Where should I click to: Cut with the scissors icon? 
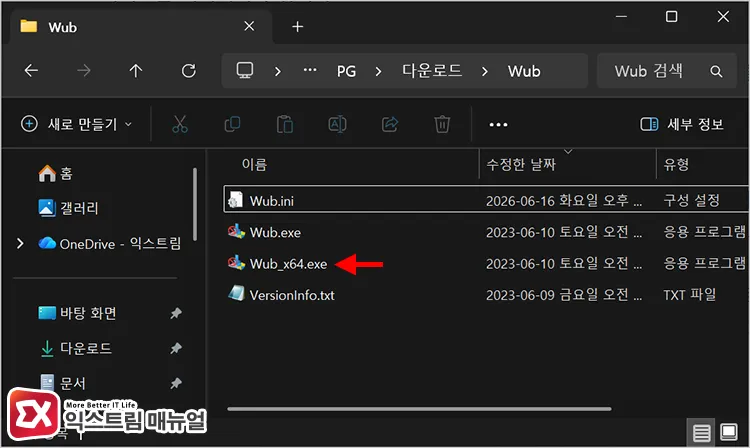coord(180,124)
